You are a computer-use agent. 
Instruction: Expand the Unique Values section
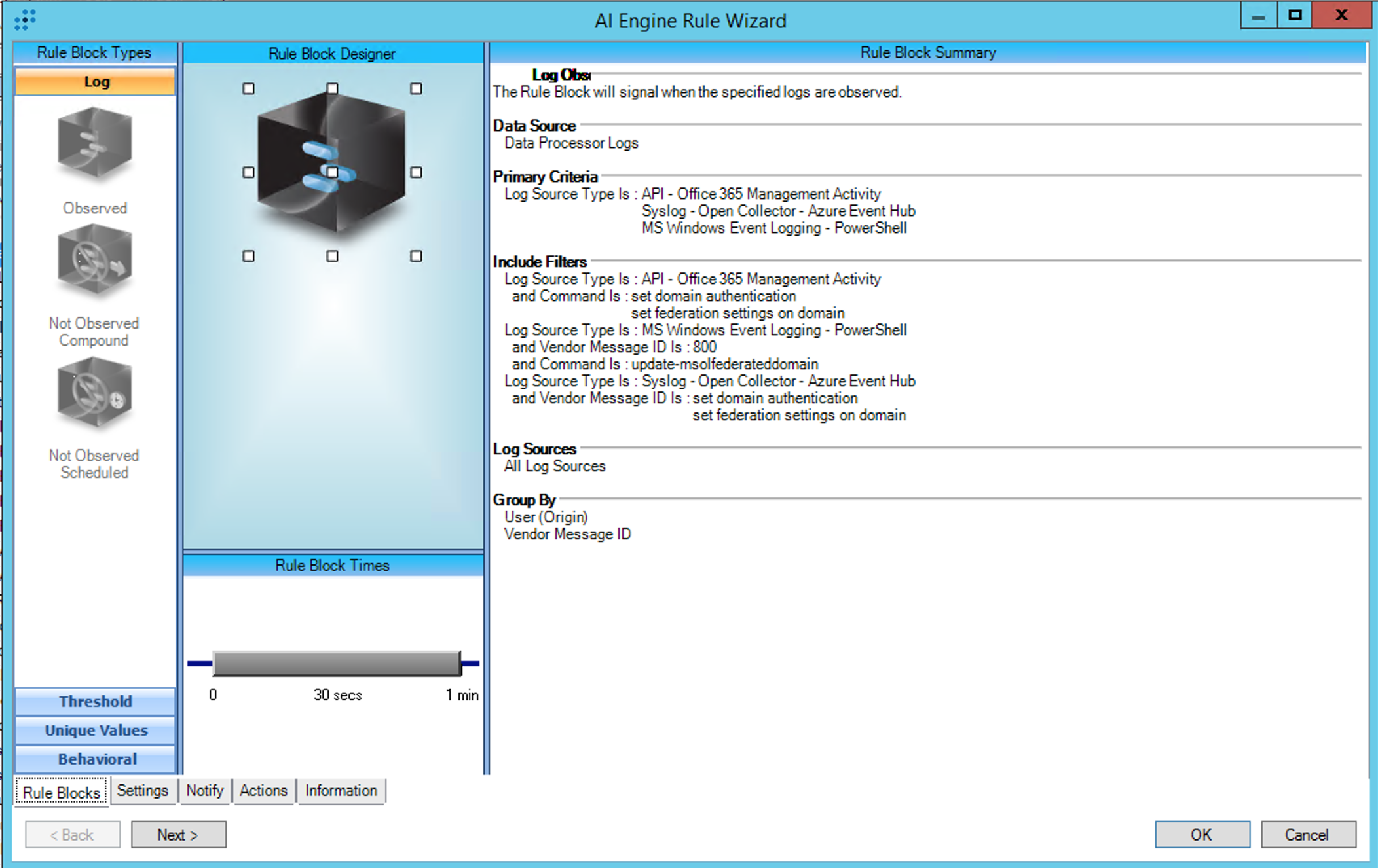click(x=96, y=730)
